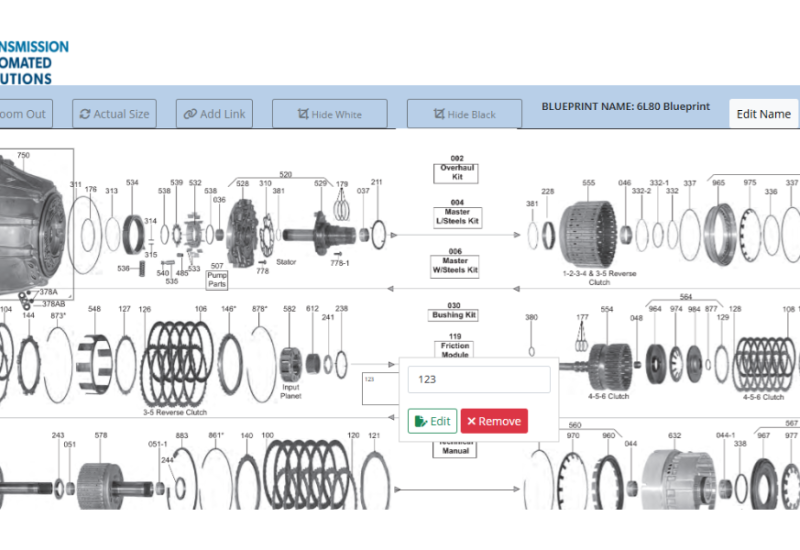Image resolution: width=800 pixels, height=550 pixels.
Task: Click the green Edit button in the popup
Action: (432, 421)
